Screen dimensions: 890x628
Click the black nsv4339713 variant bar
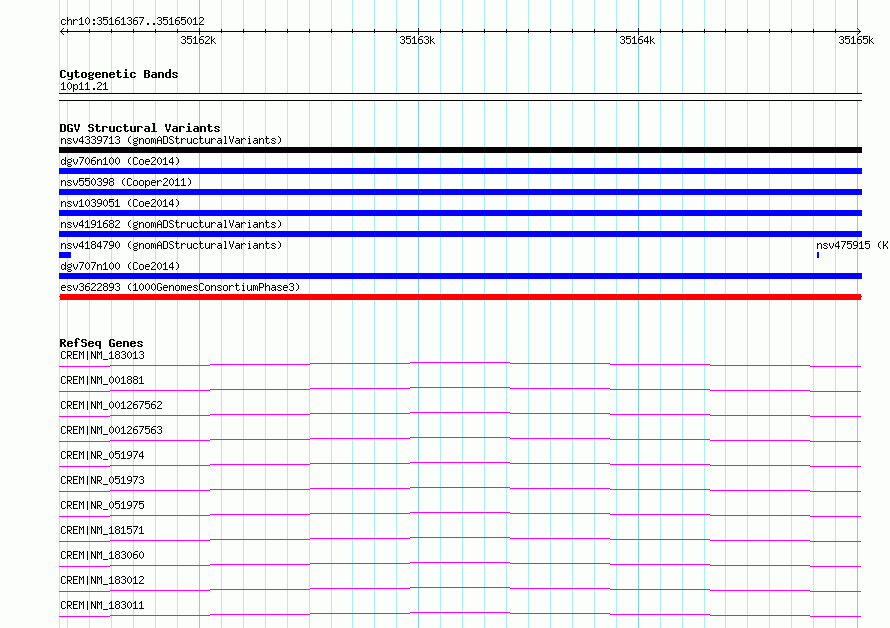point(460,150)
